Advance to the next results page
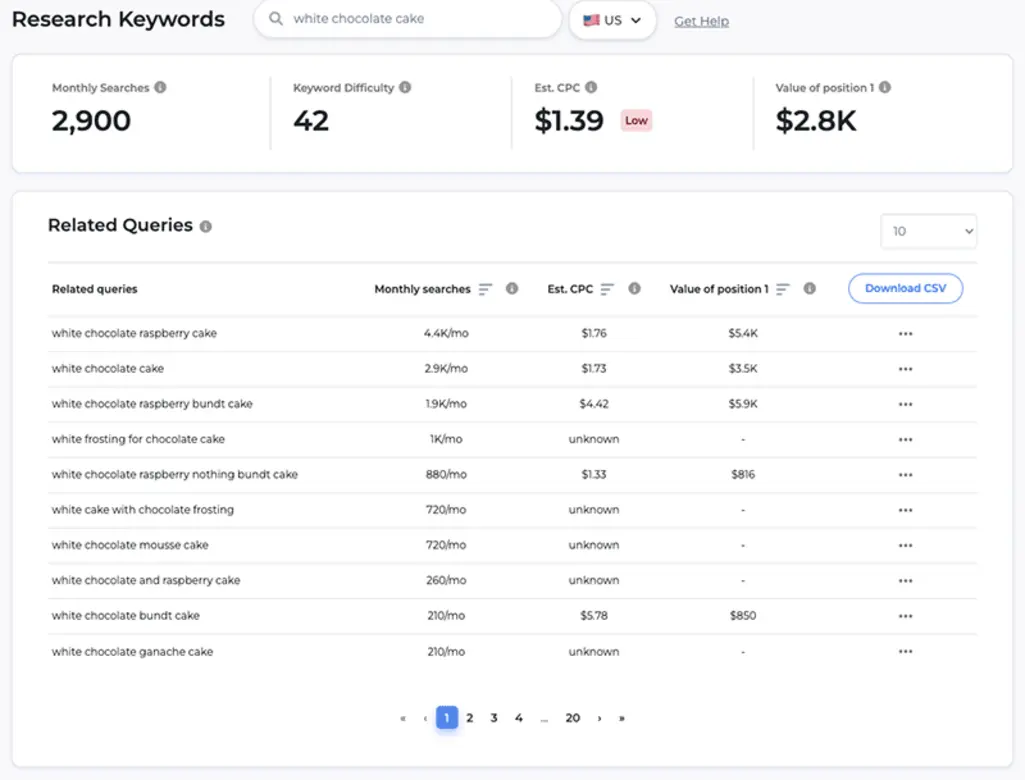 [x=599, y=717]
